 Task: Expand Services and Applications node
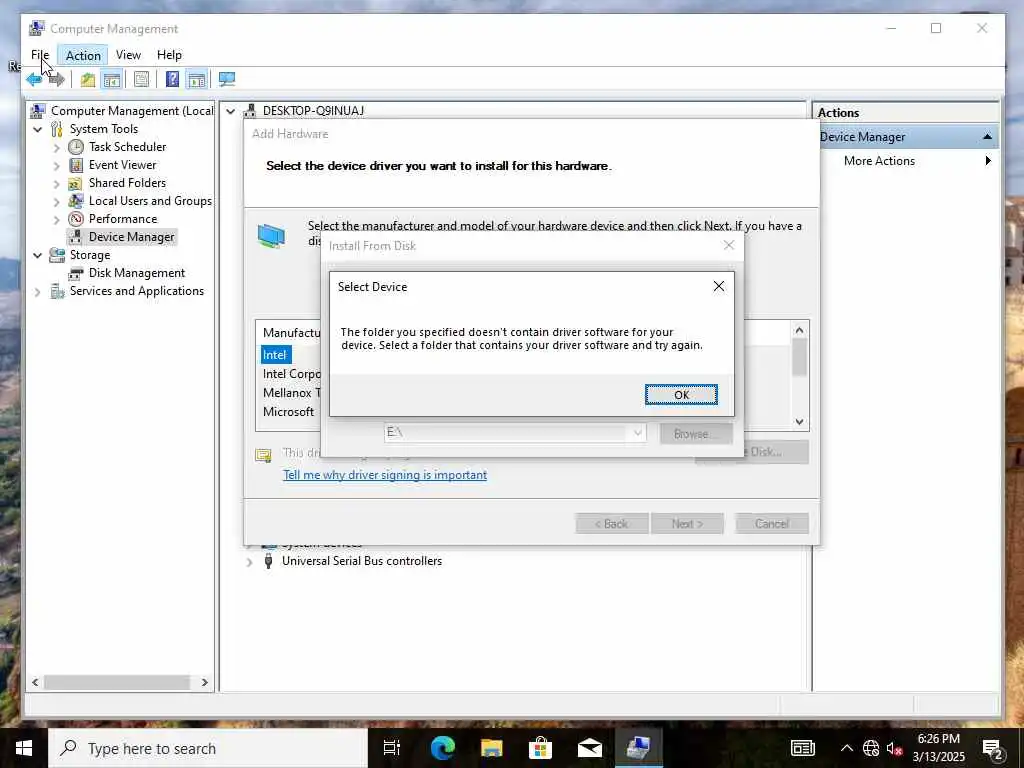38,291
